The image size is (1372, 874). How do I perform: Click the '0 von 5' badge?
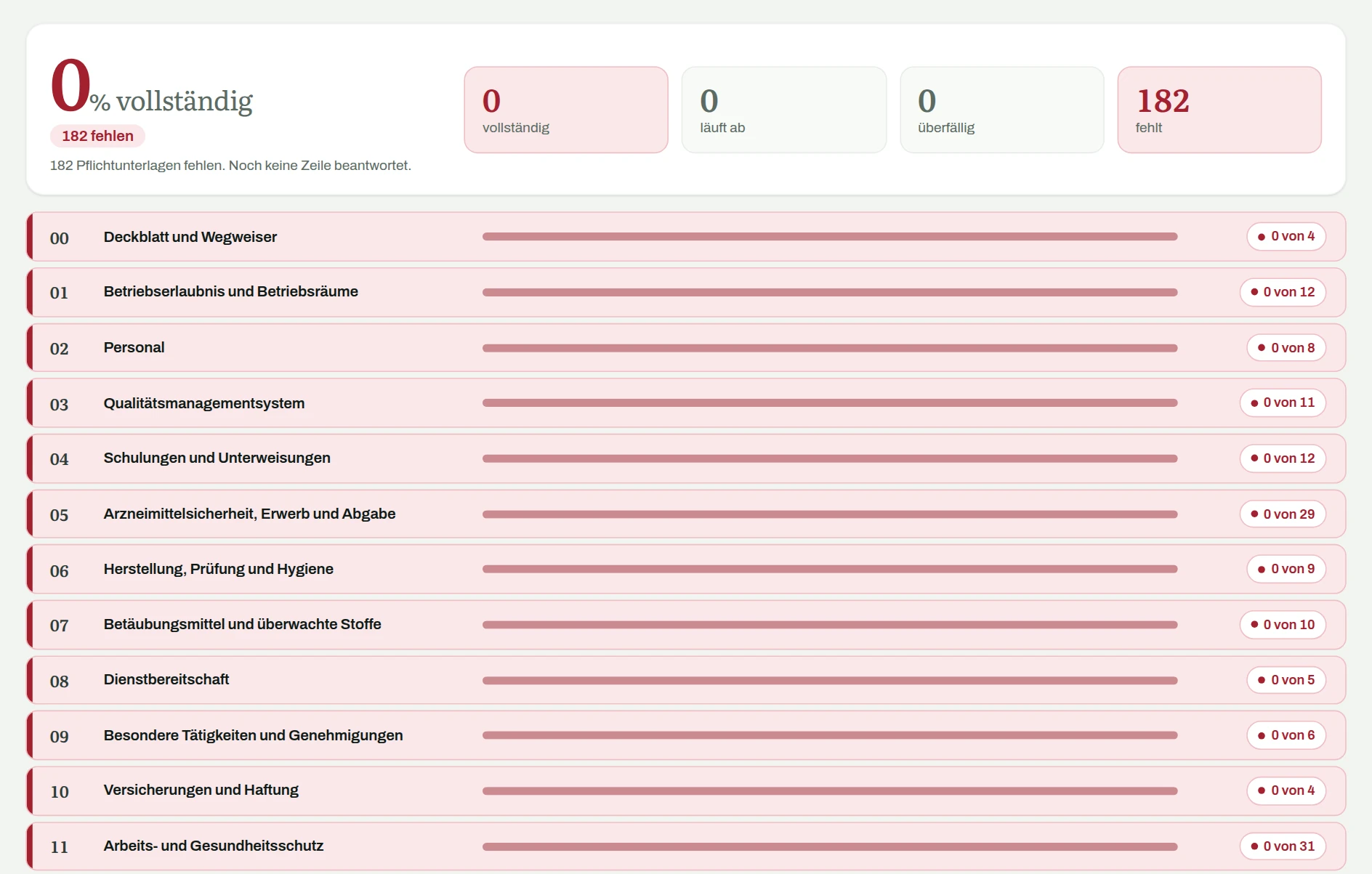click(1286, 680)
